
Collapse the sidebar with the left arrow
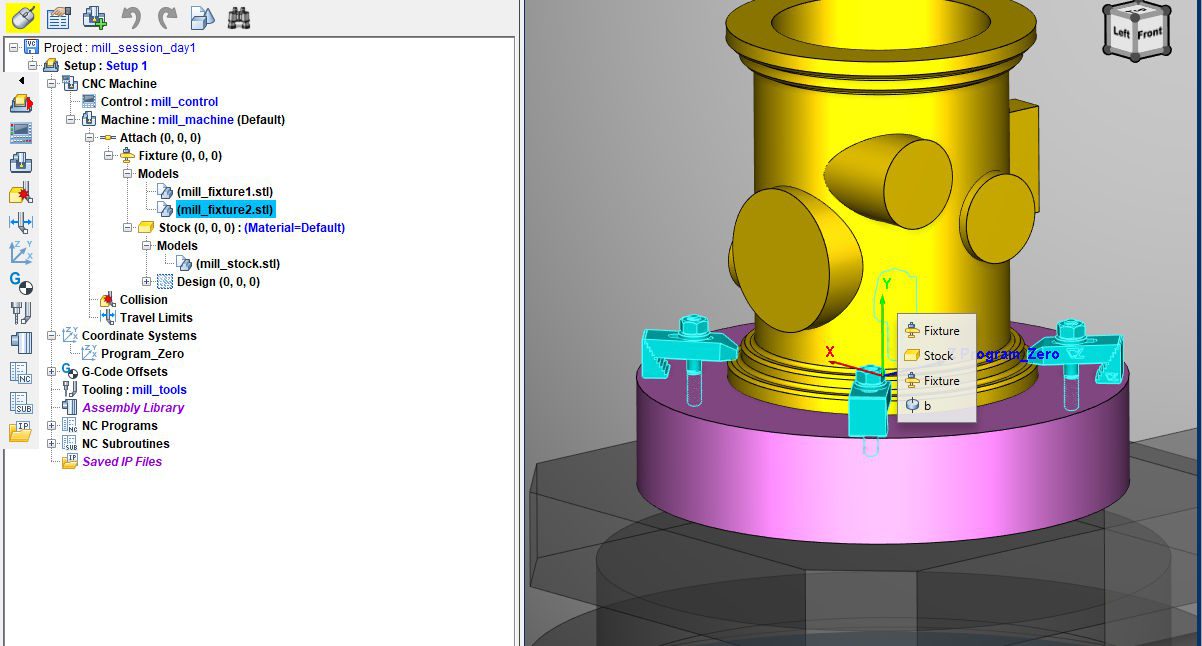coord(21,81)
